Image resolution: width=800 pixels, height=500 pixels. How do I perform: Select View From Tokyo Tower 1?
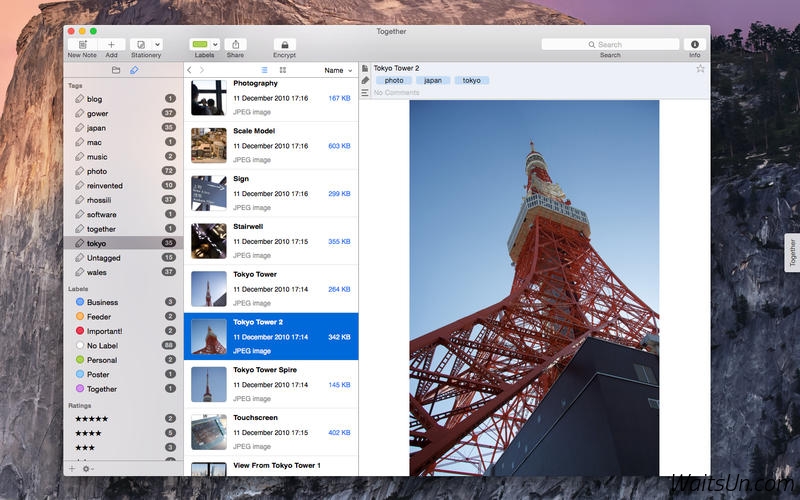[271, 466]
